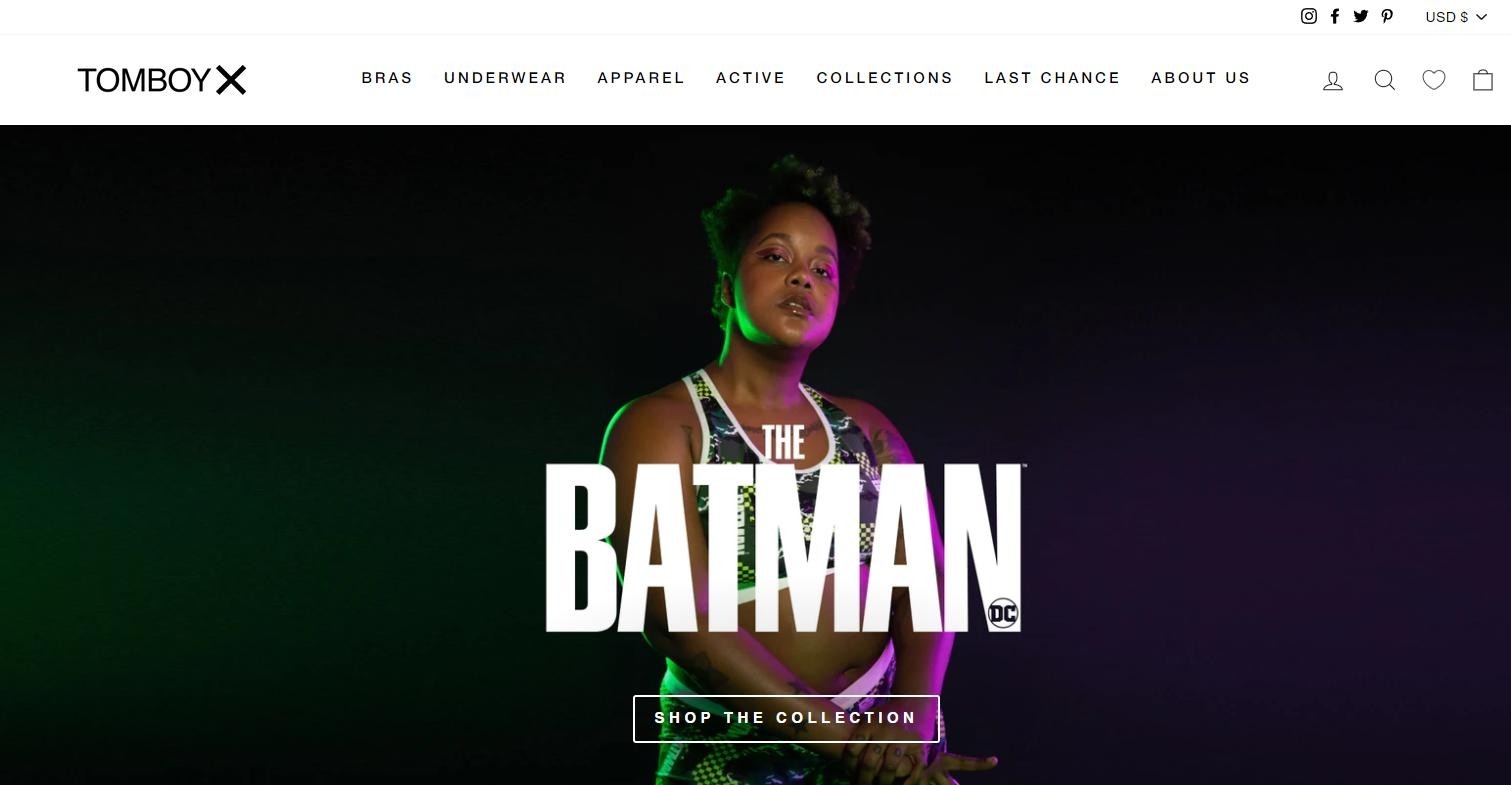Click the DC logo on the banner
The image size is (1511, 785).
click(1002, 614)
